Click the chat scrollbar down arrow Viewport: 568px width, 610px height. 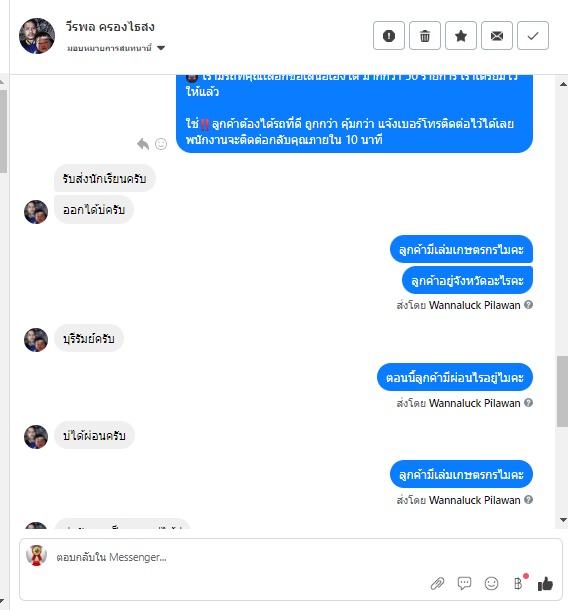(x=563, y=520)
